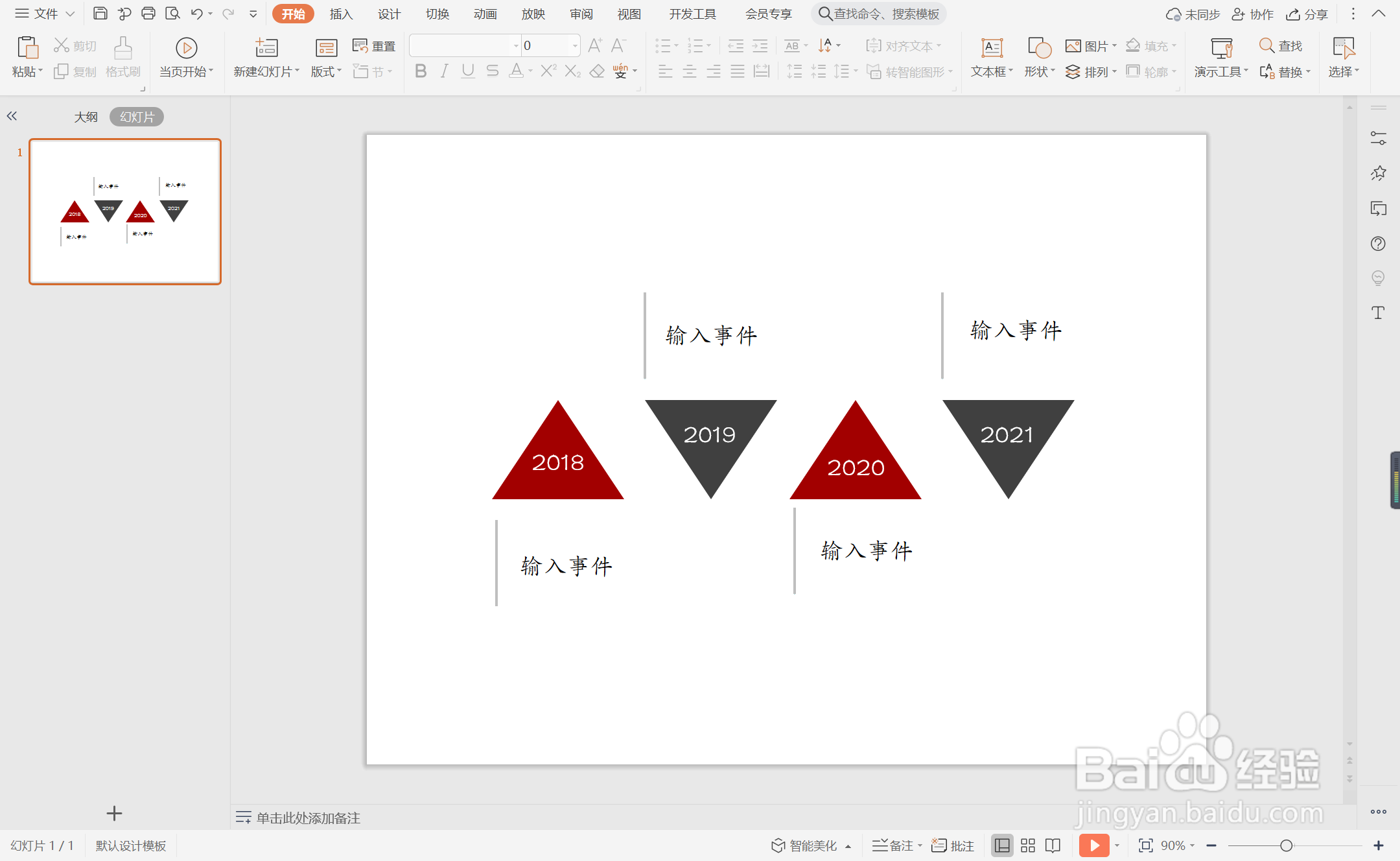This screenshot has height=861, width=1400.
Task: Select slide 1 thumbnail
Action: 125,211
